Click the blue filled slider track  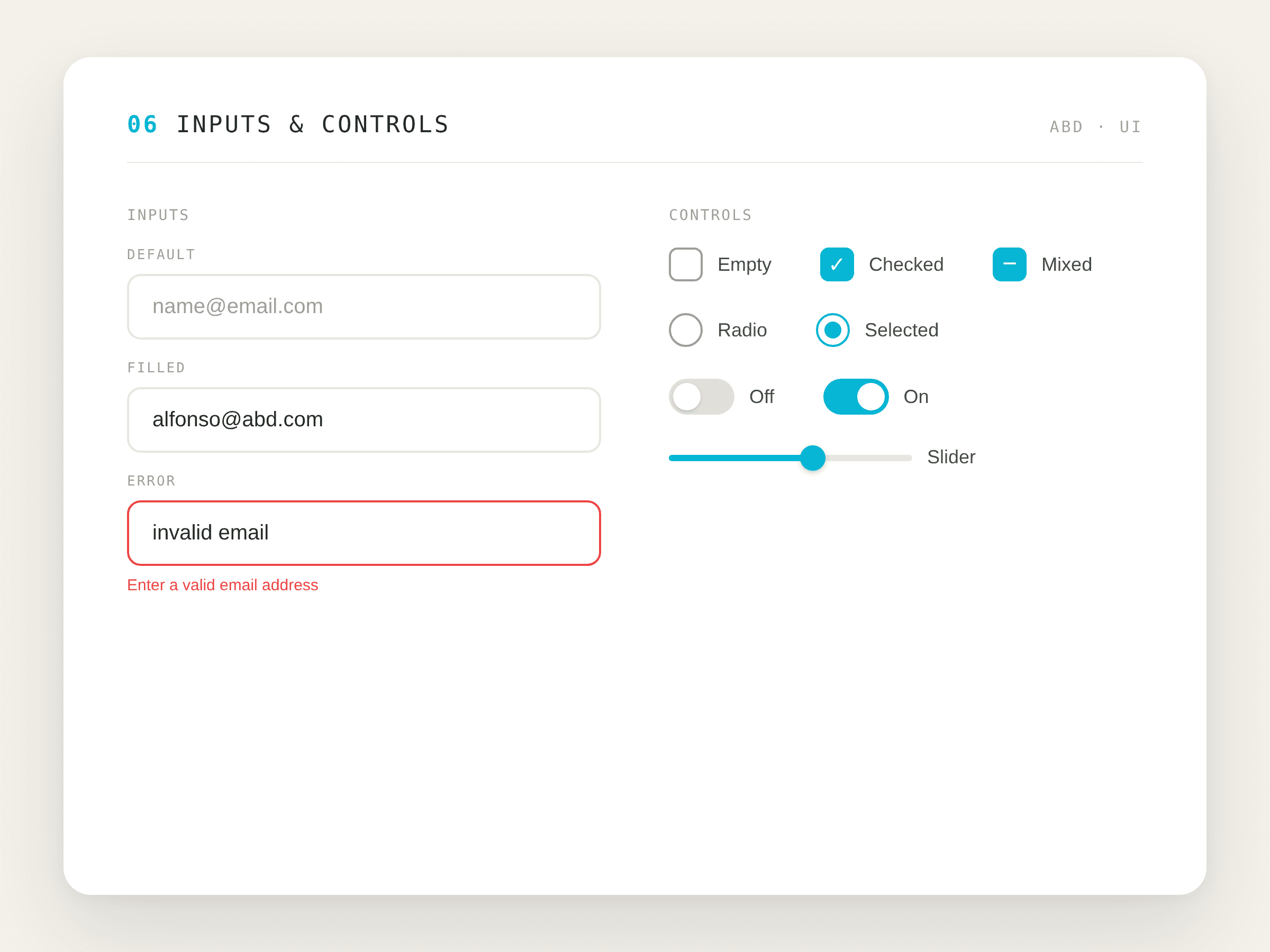[734, 458]
